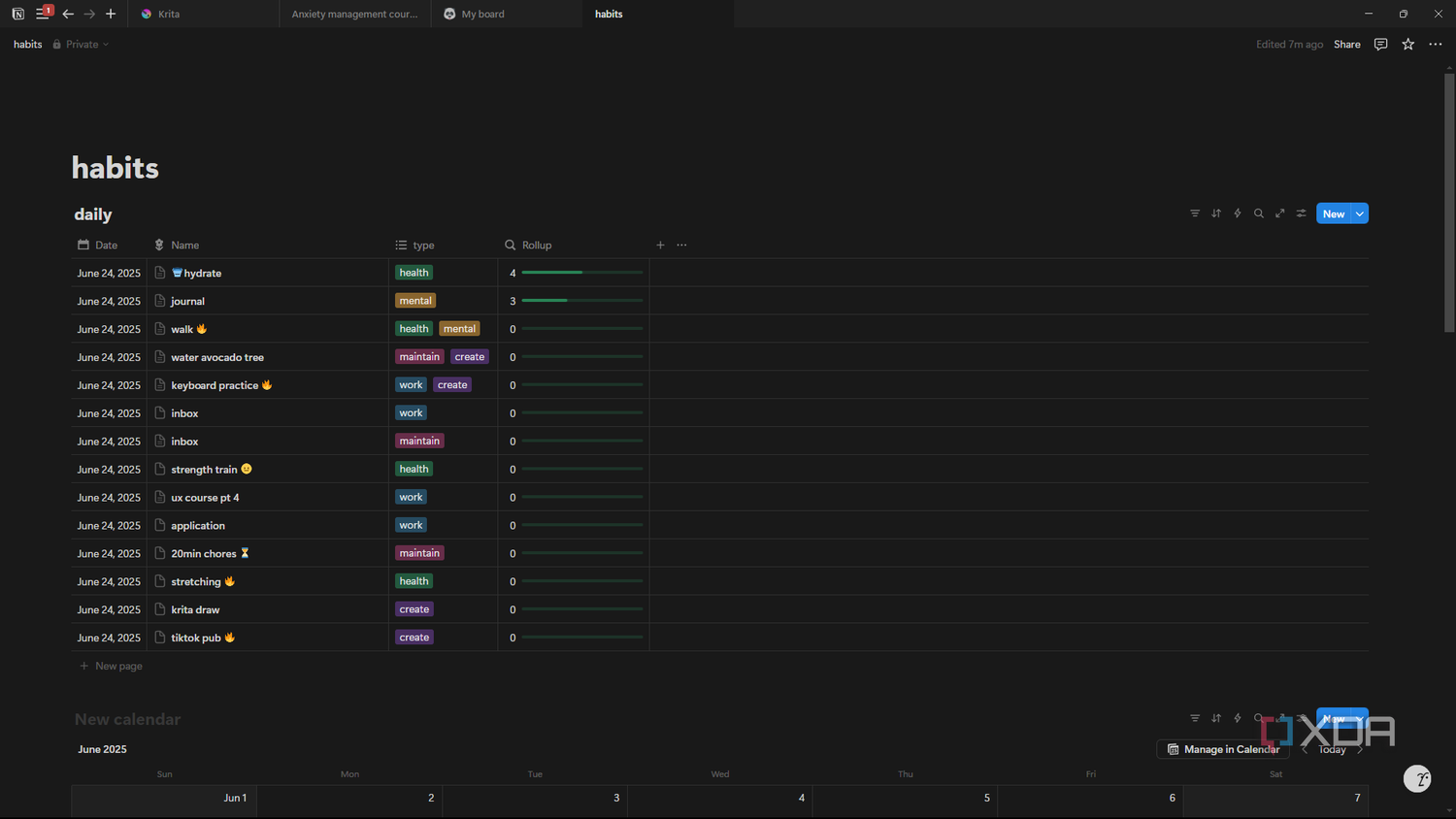This screenshot has width=1456, height=819.
Task: Select the habits tab
Action: tap(658, 14)
